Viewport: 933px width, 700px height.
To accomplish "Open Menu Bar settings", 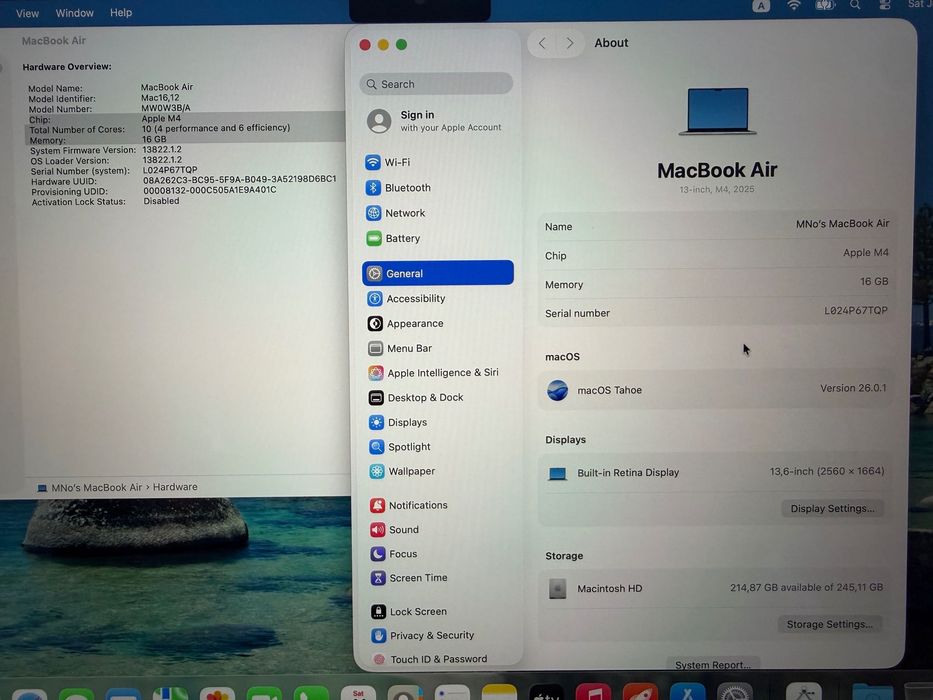I will tap(400, 348).
